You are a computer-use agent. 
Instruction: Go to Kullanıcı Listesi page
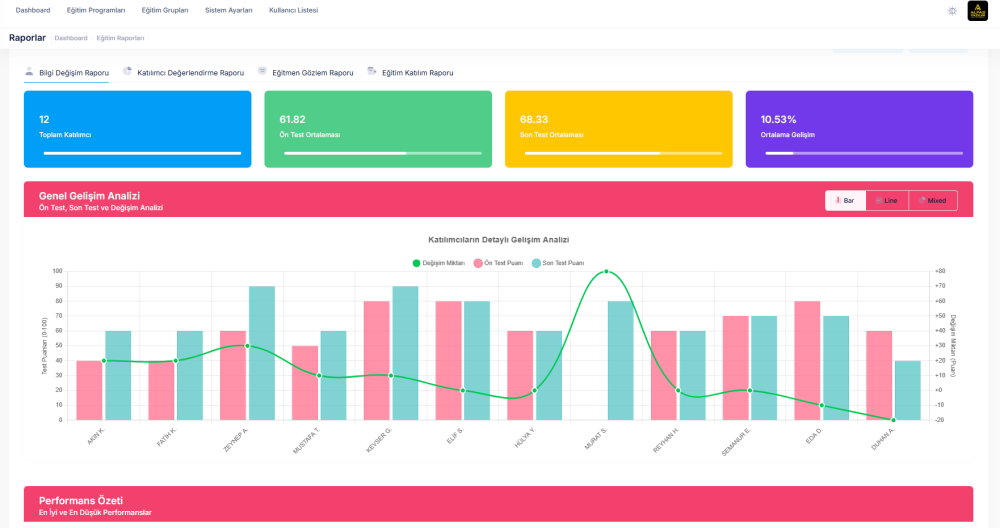tap(295, 10)
